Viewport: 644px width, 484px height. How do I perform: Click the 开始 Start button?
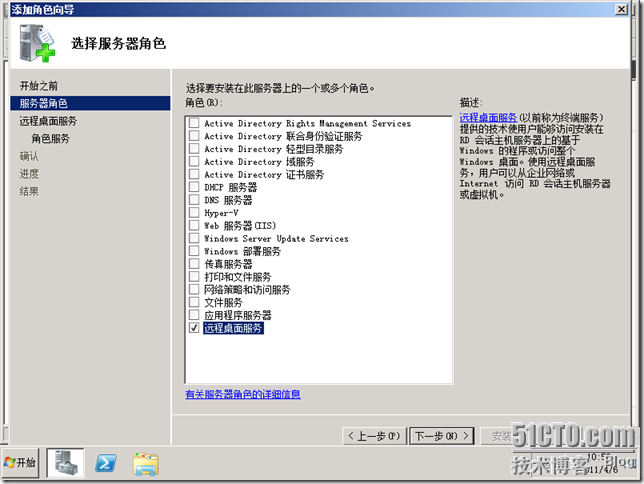click(x=21, y=463)
